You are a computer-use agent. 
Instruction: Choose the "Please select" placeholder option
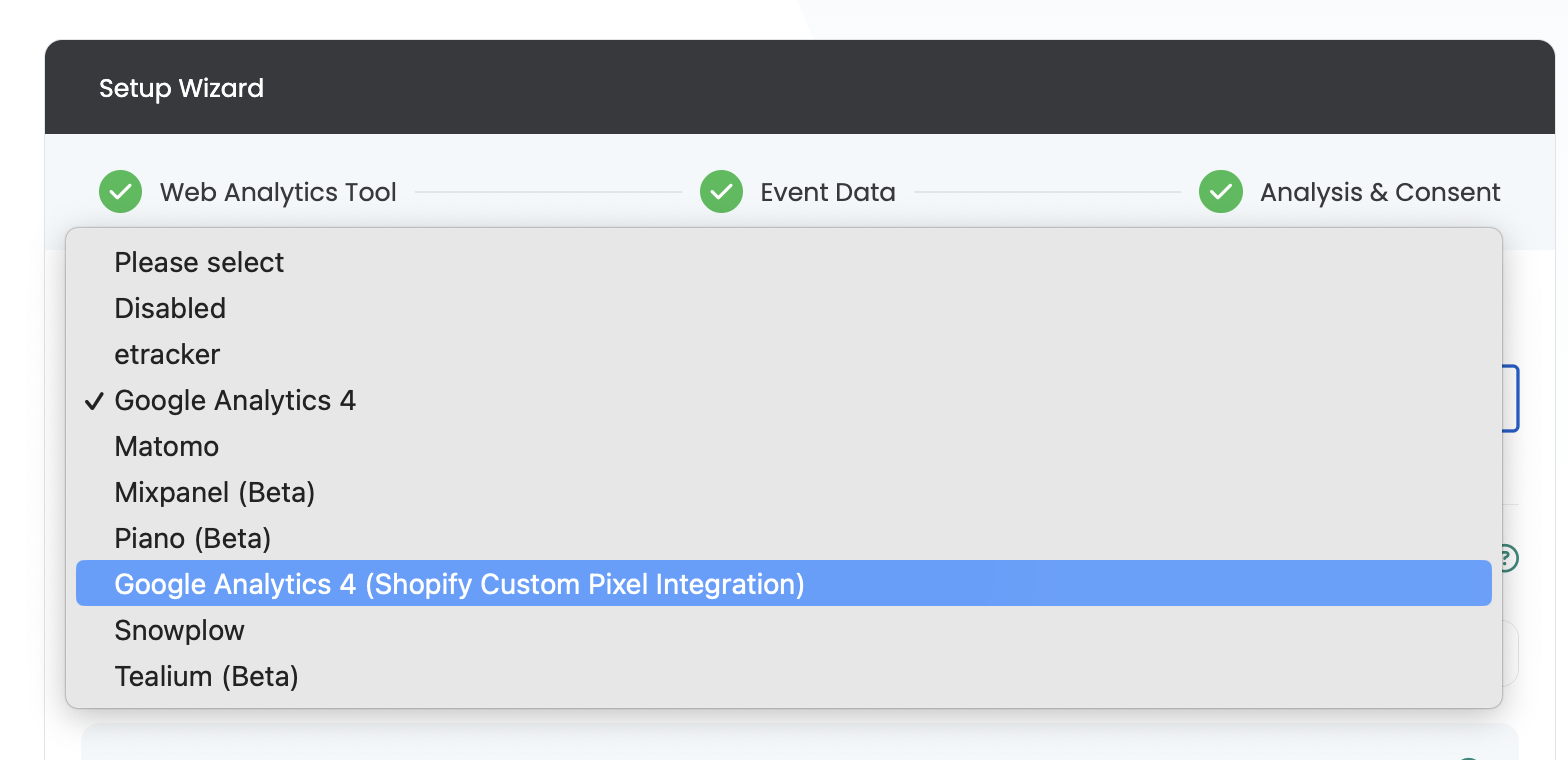[199, 262]
